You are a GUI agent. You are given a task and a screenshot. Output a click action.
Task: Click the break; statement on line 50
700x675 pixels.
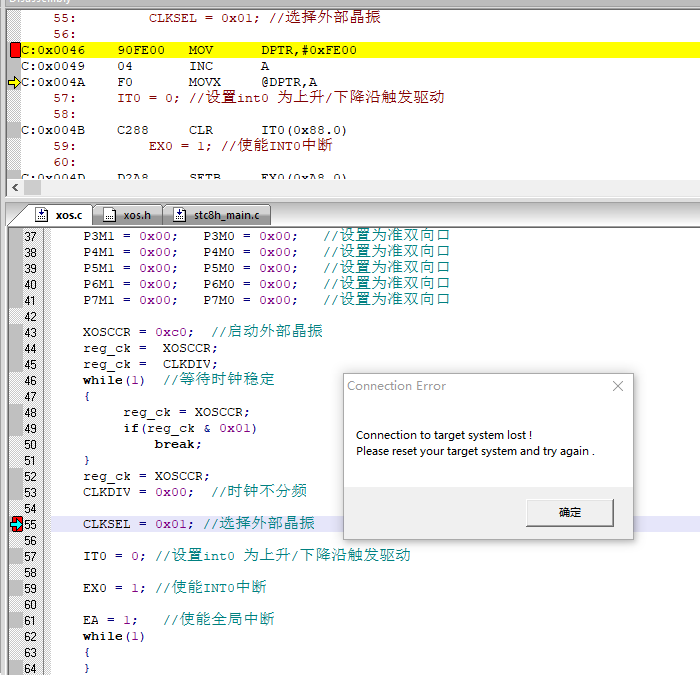pos(178,444)
